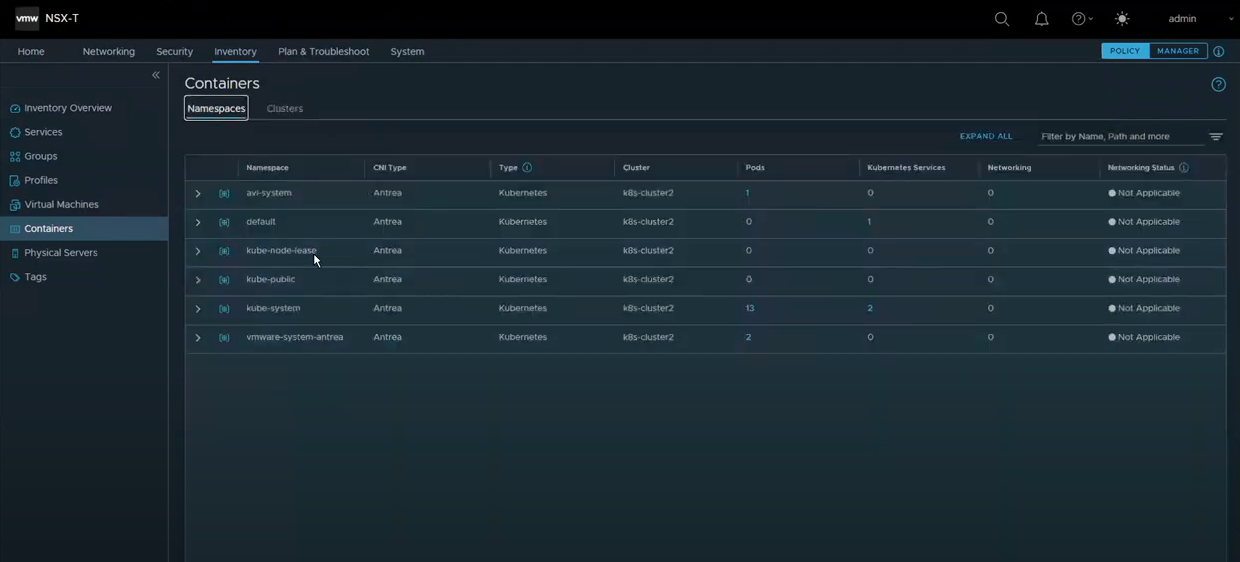
Task: Click the avi-system namespace icon
Action: coord(224,194)
